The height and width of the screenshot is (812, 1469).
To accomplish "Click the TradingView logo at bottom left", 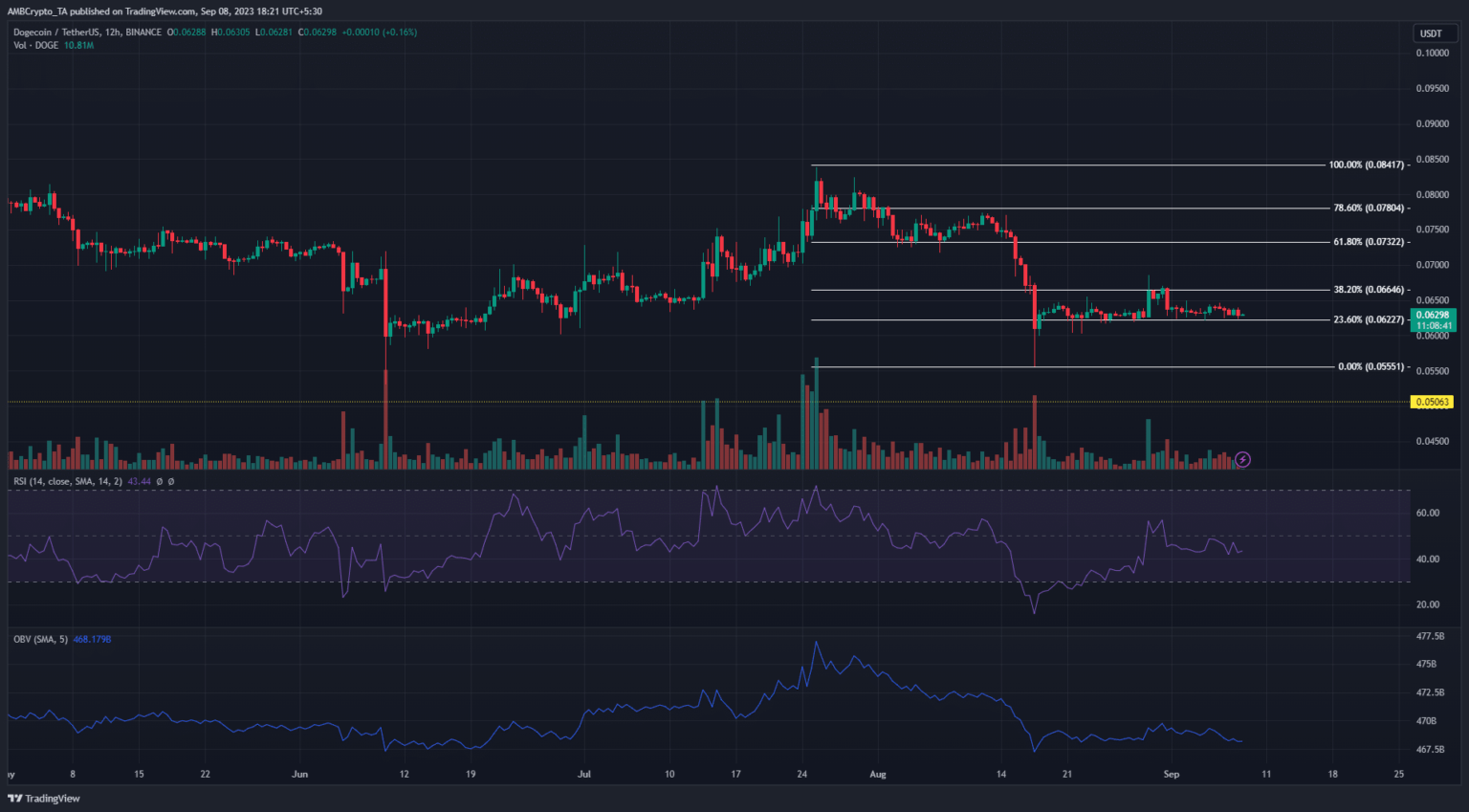I will click(x=45, y=799).
